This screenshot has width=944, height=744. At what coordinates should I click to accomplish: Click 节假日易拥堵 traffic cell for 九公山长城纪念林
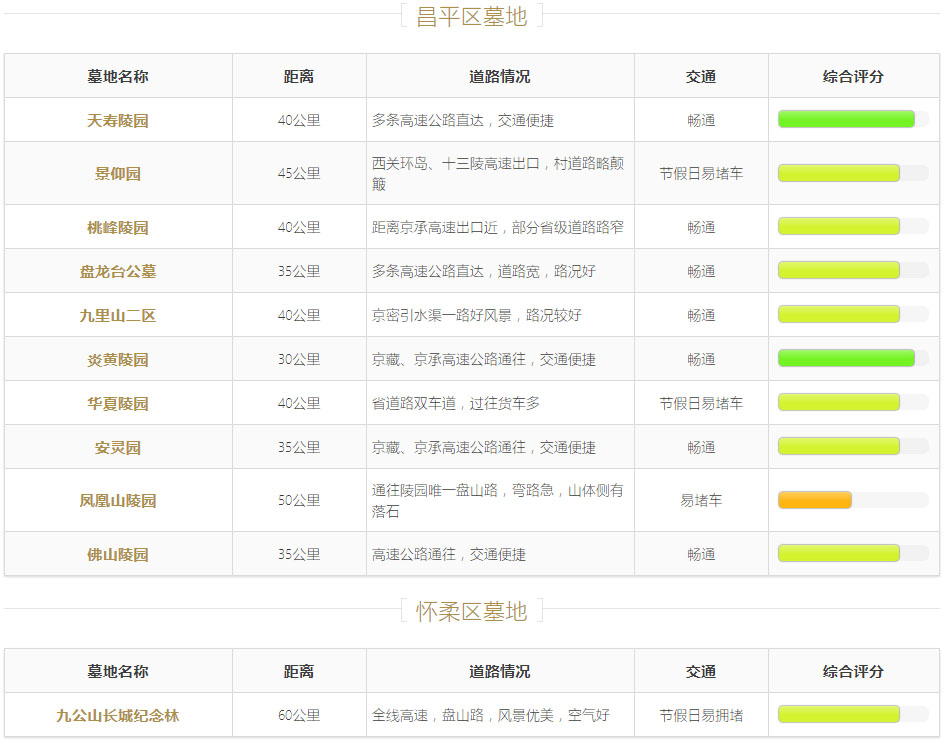point(701,715)
